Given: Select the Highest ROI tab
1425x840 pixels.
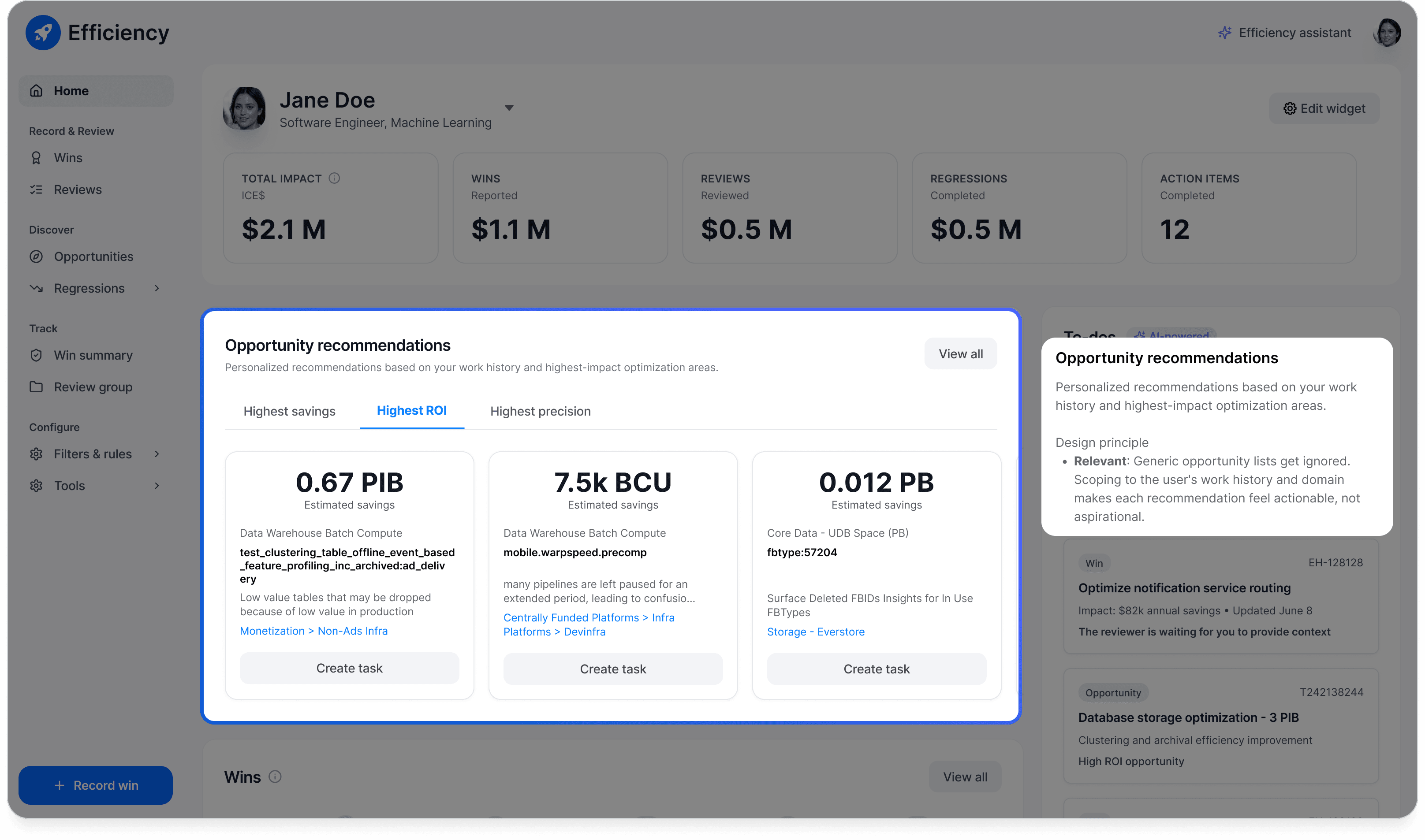Looking at the screenshot, I should tap(412, 411).
